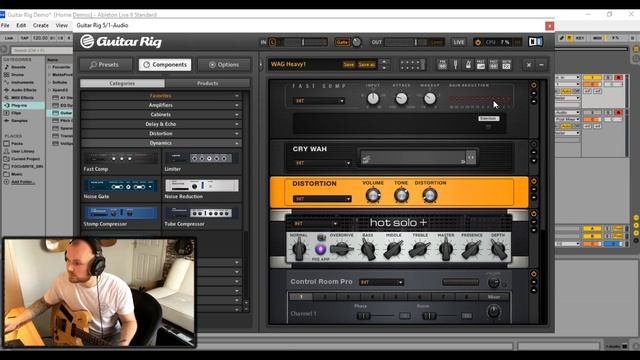Expand the Cabinets category

(x=161, y=115)
